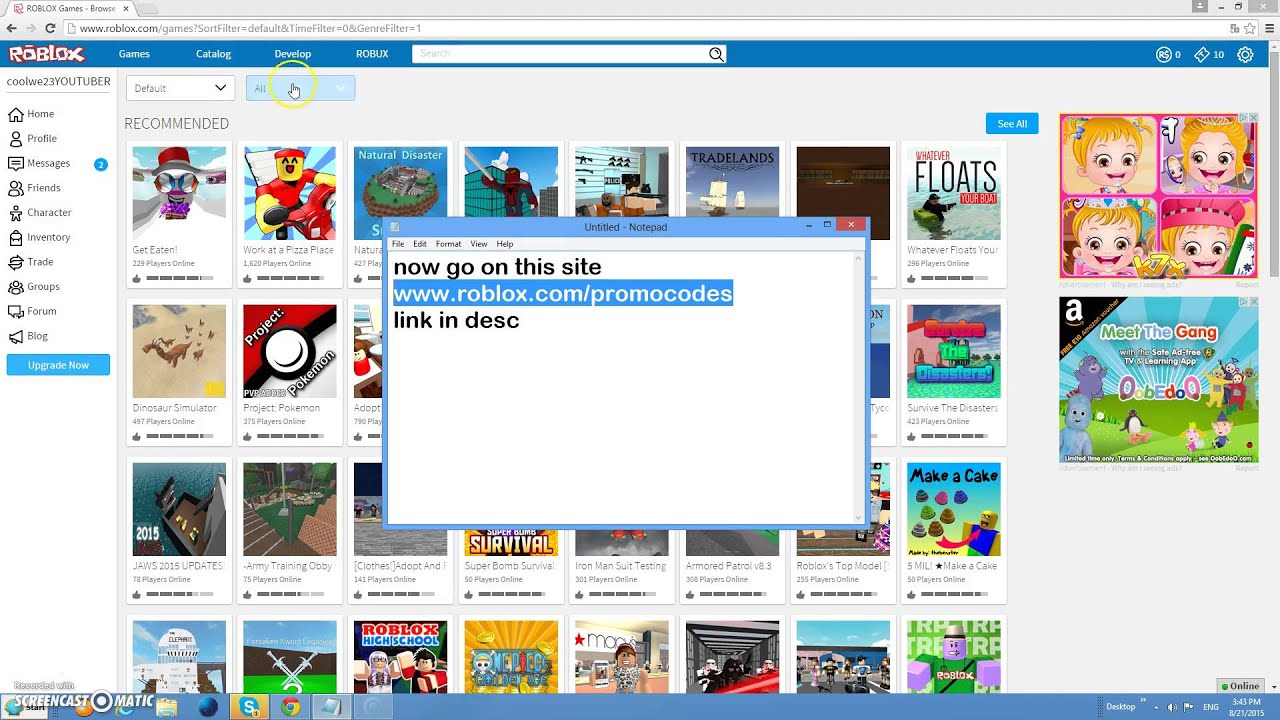Click the 'link in desc' text line
This screenshot has height=720, width=1280.
click(456, 320)
